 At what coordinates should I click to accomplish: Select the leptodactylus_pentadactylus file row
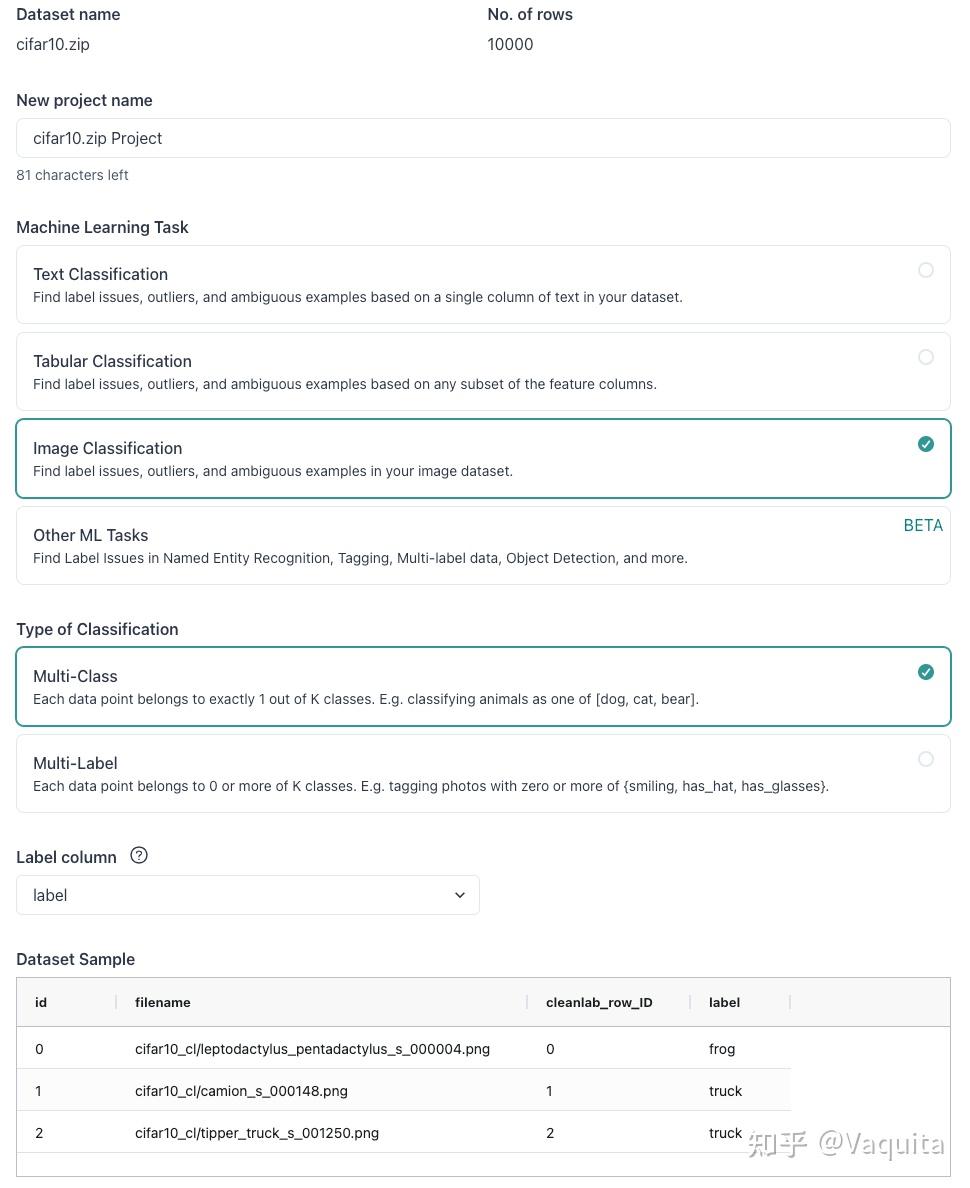[312, 1049]
